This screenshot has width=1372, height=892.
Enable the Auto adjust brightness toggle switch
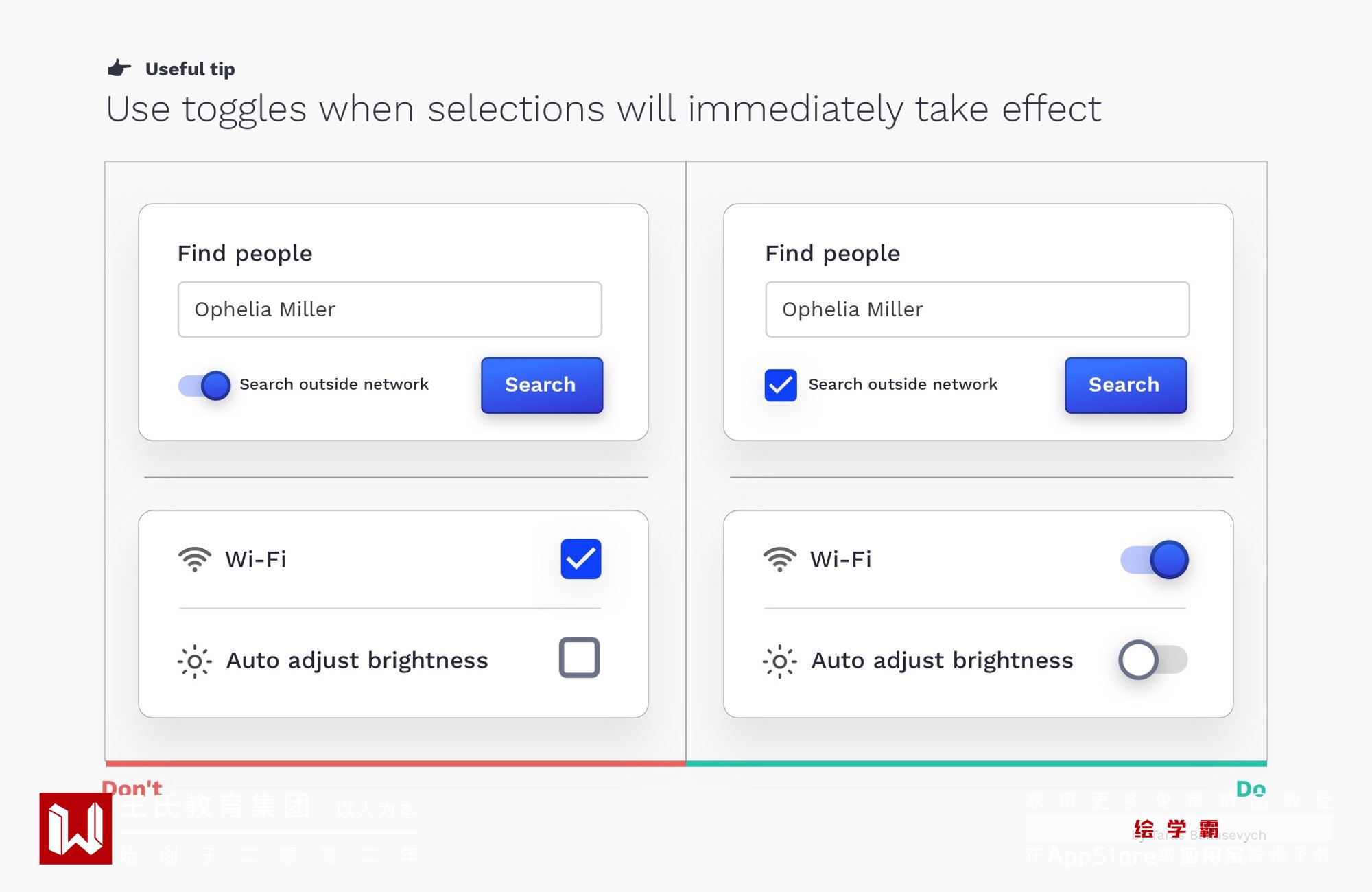click(x=1153, y=660)
